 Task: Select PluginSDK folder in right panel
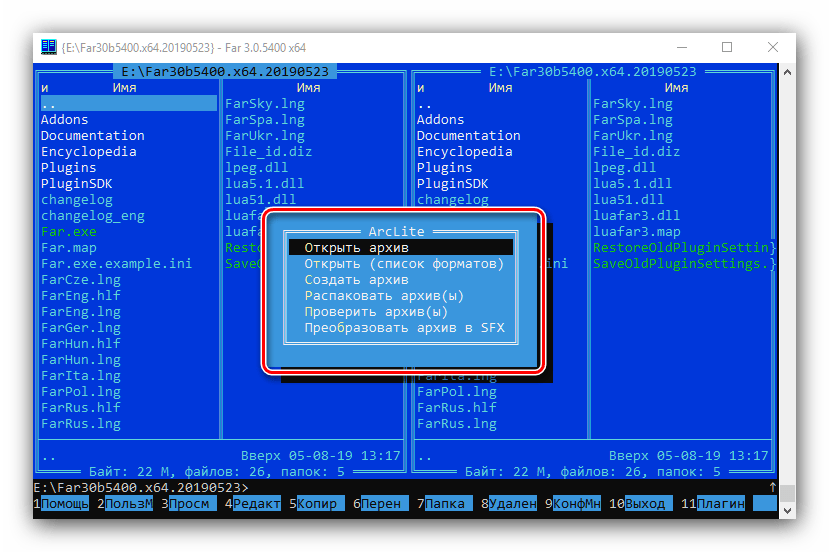453,183
